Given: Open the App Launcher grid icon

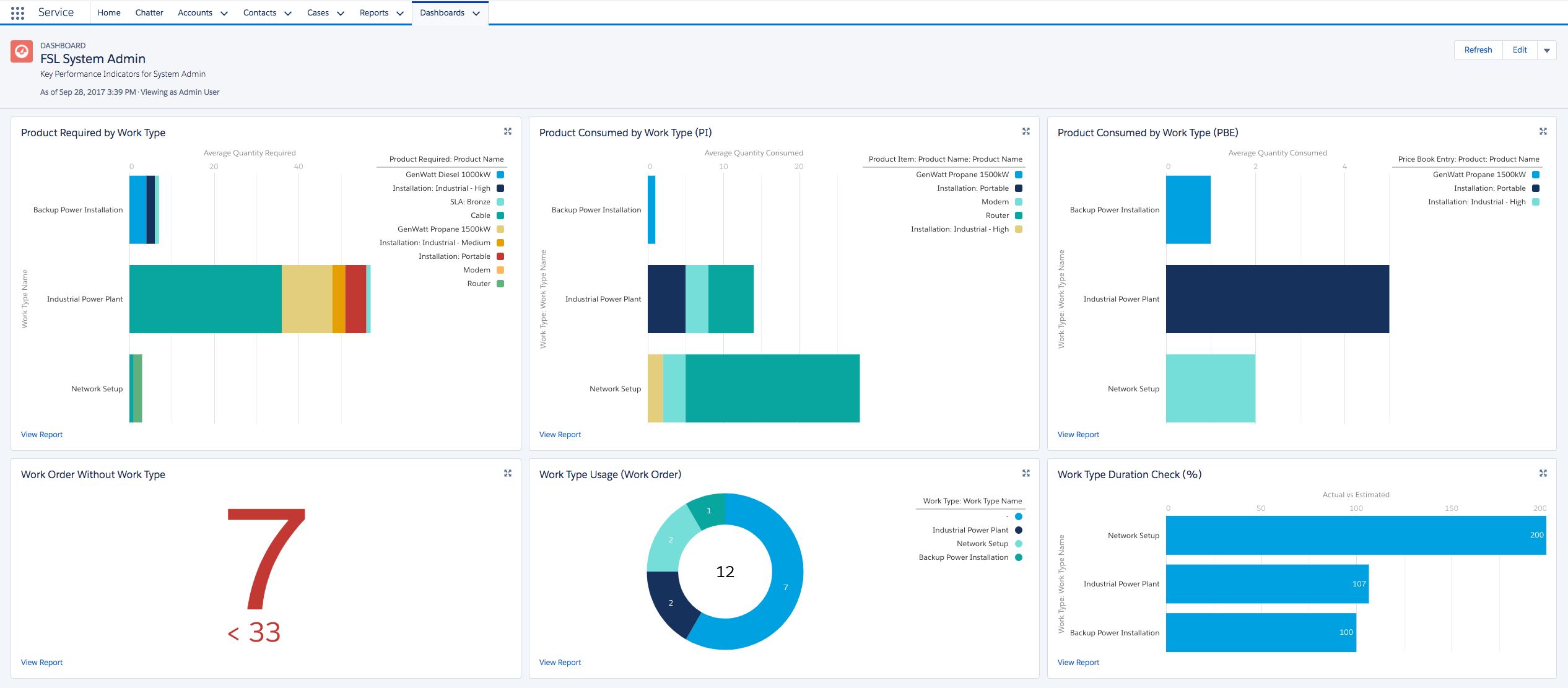Looking at the screenshot, I should point(17,13).
